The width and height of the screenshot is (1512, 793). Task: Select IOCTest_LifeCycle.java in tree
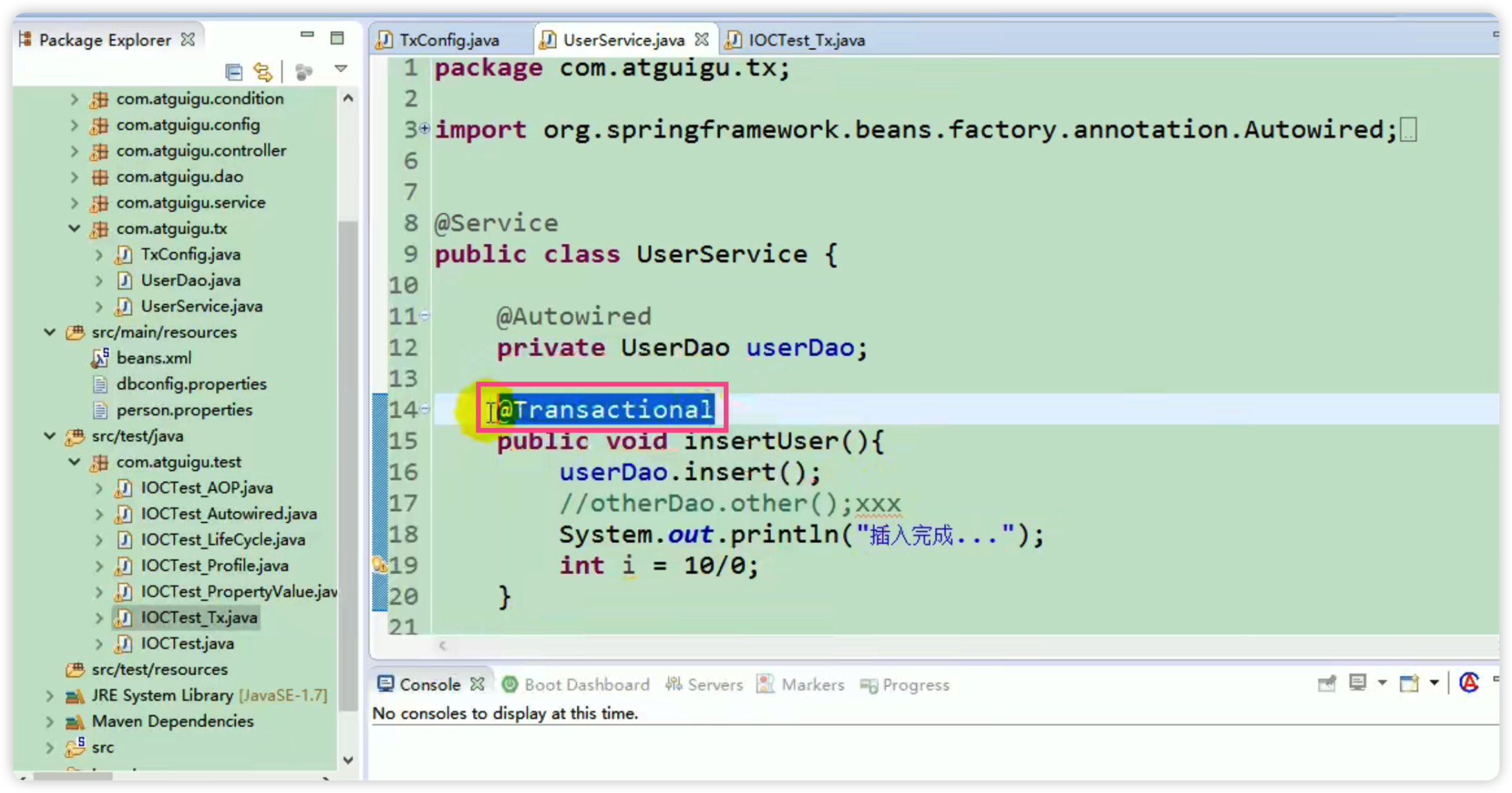tap(223, 540)
